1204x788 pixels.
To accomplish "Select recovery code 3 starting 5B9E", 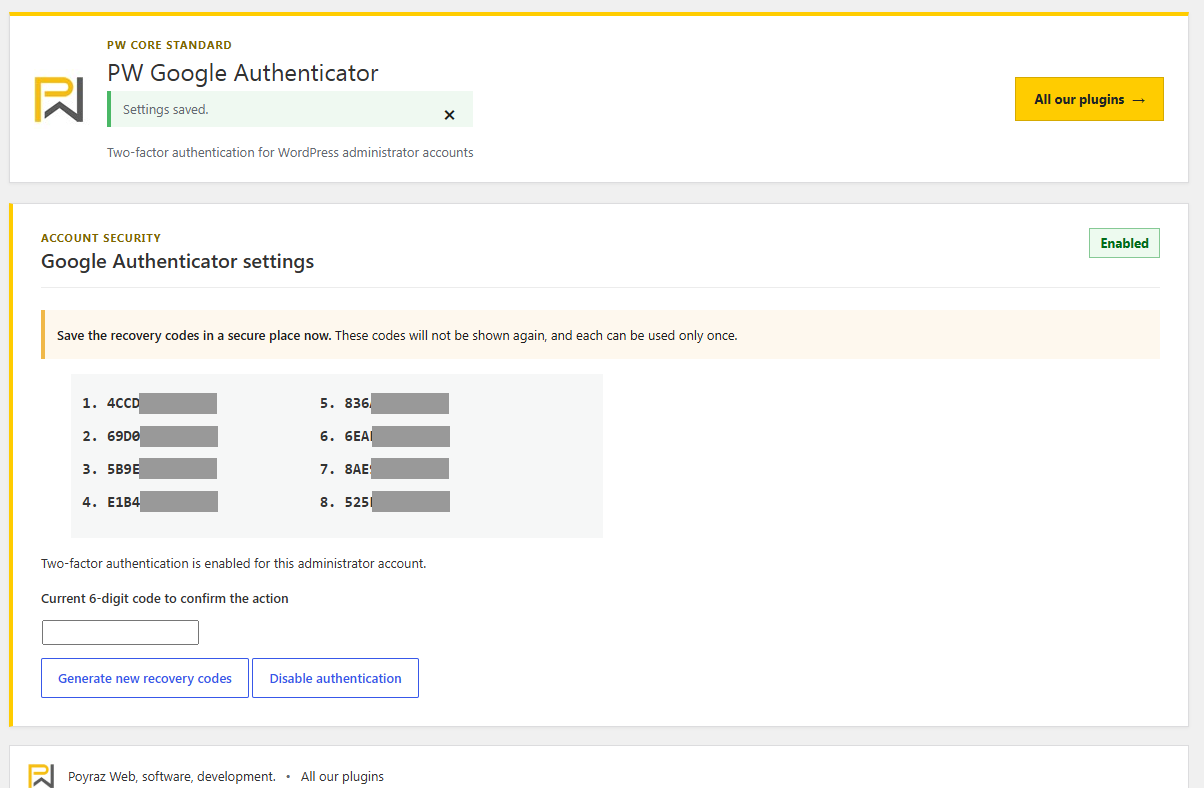I will (162, 469).
